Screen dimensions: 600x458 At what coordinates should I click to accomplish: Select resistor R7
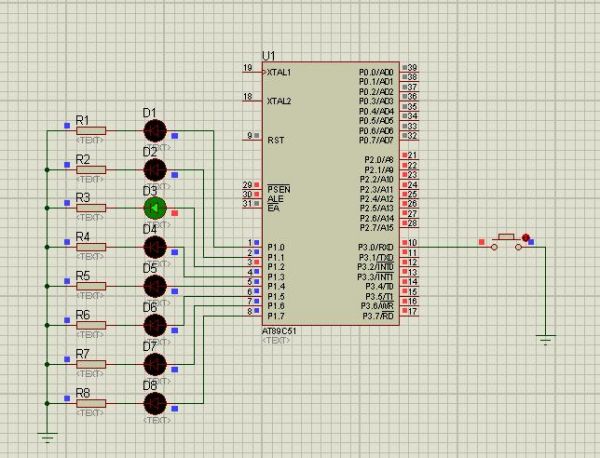coord(91,364)
